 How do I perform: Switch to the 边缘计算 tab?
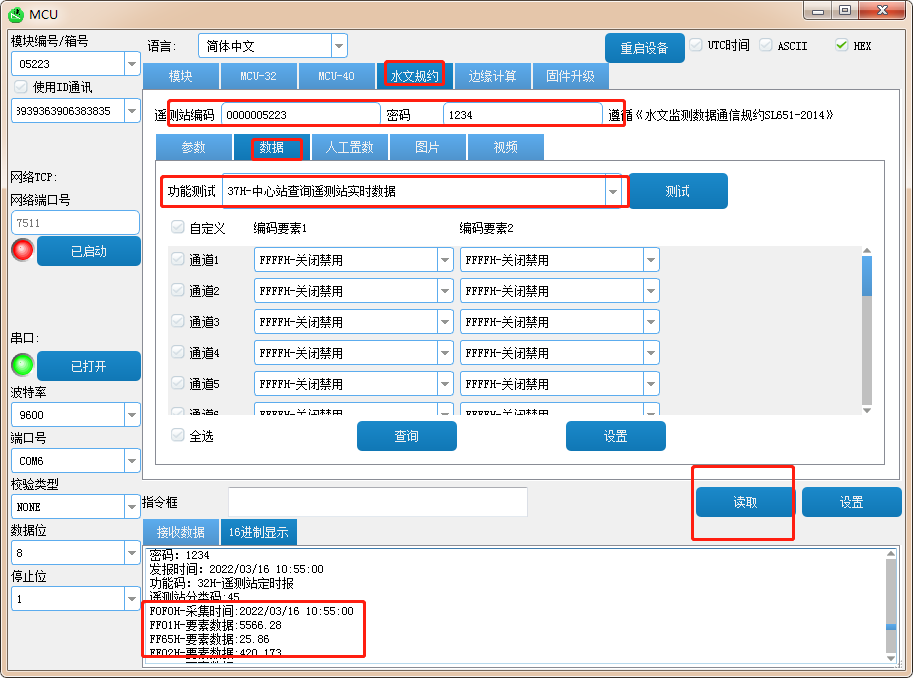click(x=492, y=76)
